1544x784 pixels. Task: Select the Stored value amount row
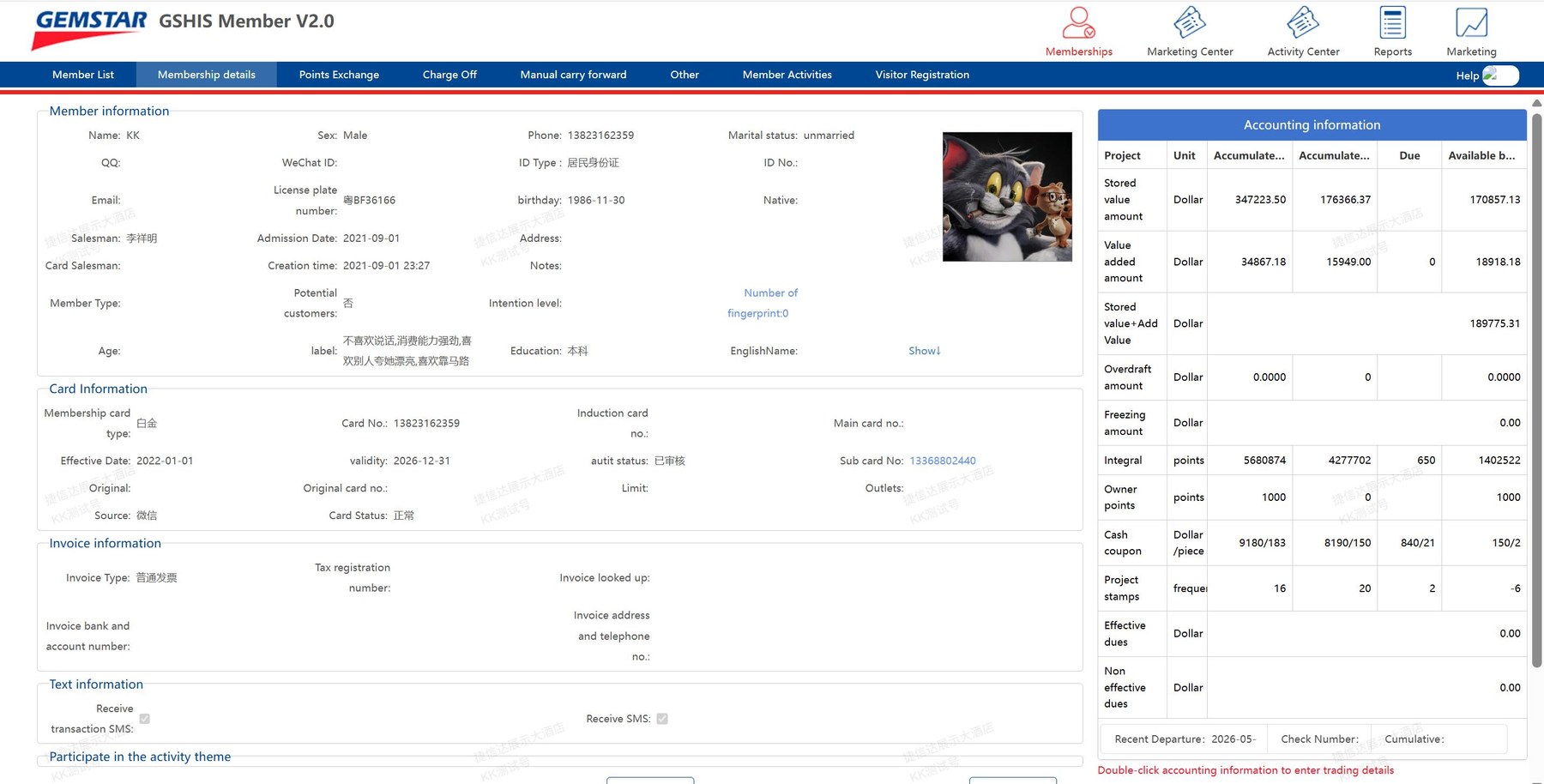(x=1312, y=200)
